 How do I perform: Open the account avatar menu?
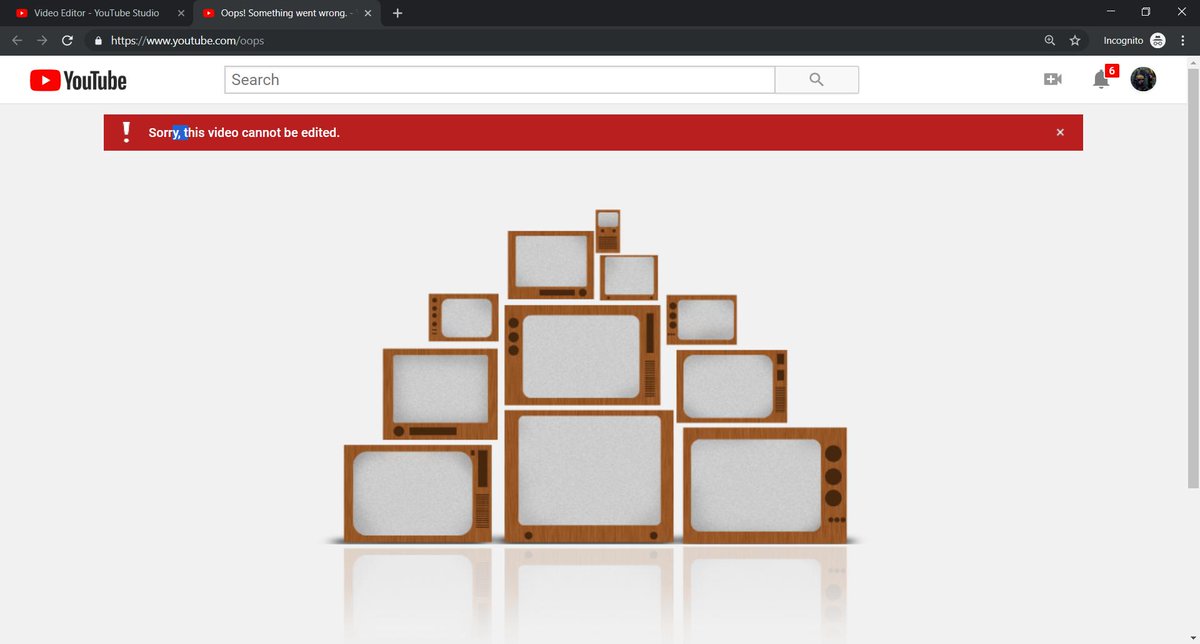click(x=1143, y=79)
